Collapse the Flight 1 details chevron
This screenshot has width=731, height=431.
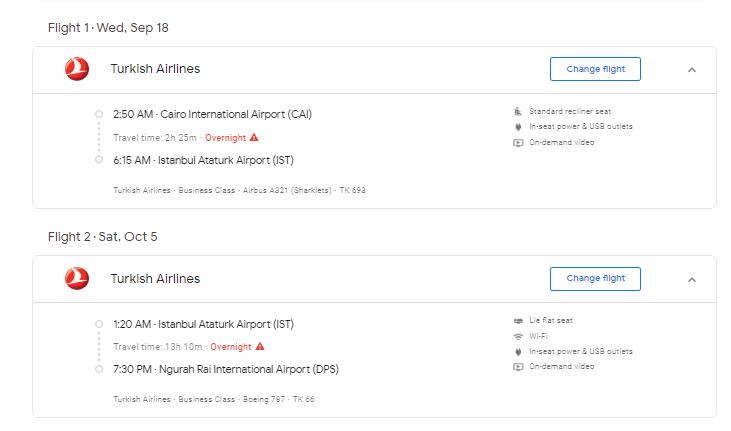[x=692, y=70]
